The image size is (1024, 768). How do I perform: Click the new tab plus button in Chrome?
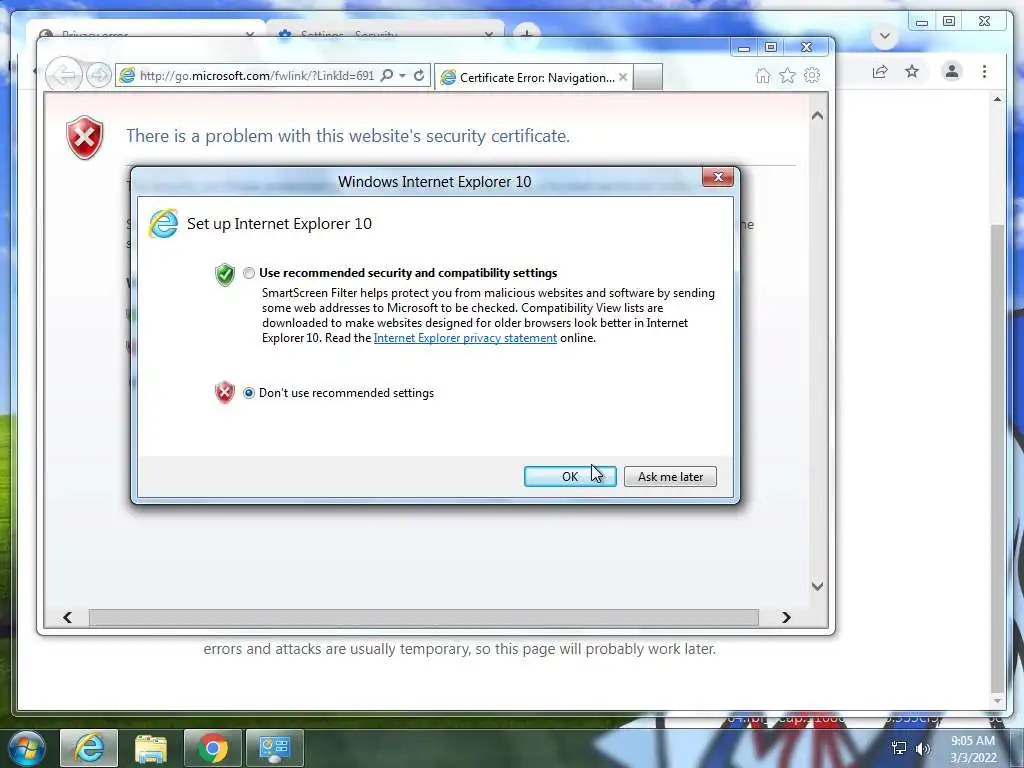526,33
